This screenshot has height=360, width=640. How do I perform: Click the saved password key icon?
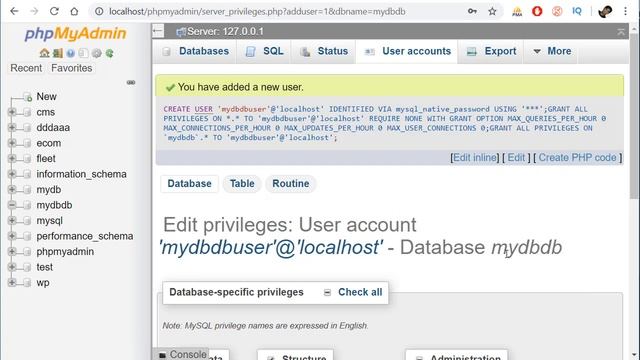point(472,11)
